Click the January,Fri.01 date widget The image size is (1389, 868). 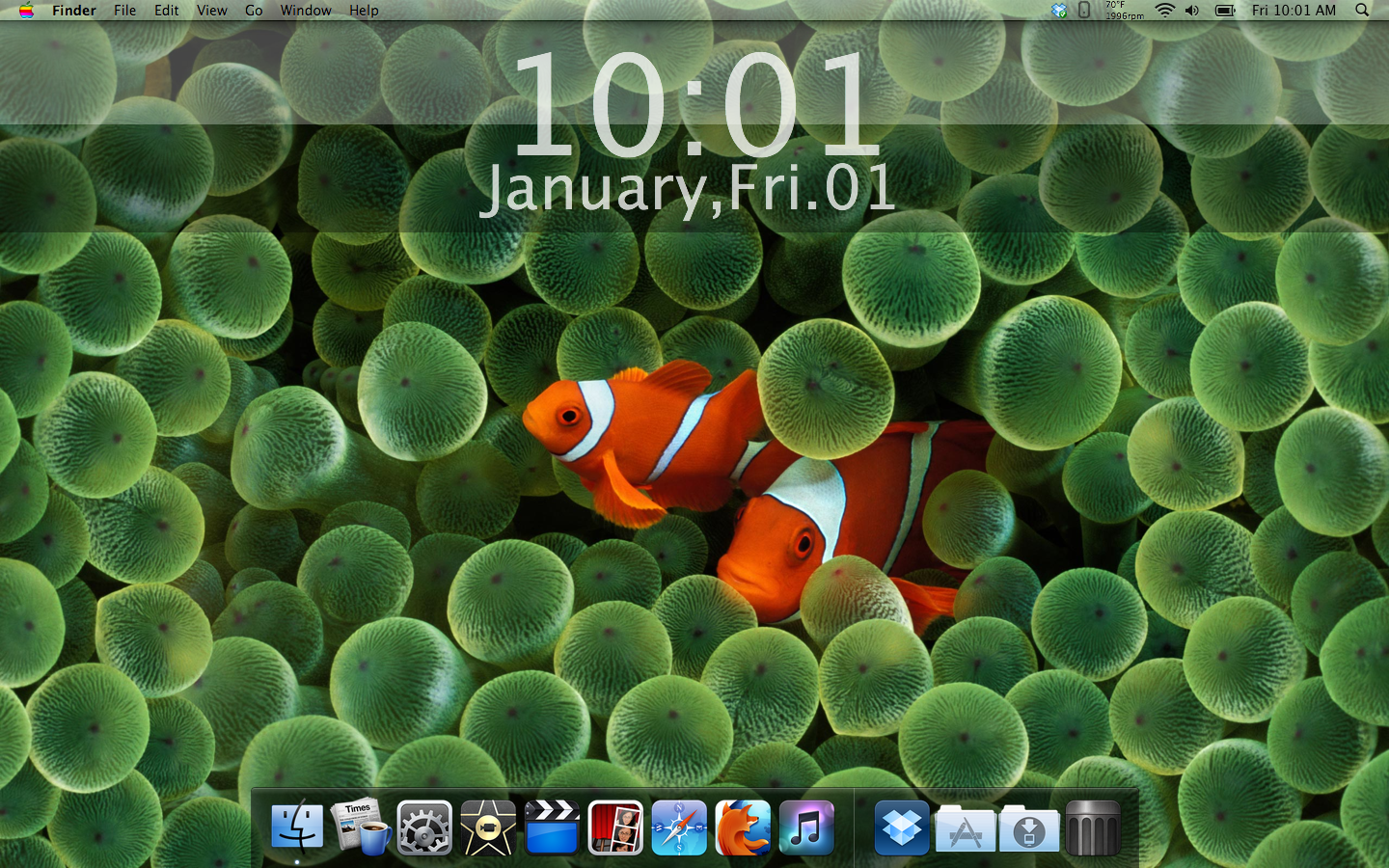(x=688, y=188)
